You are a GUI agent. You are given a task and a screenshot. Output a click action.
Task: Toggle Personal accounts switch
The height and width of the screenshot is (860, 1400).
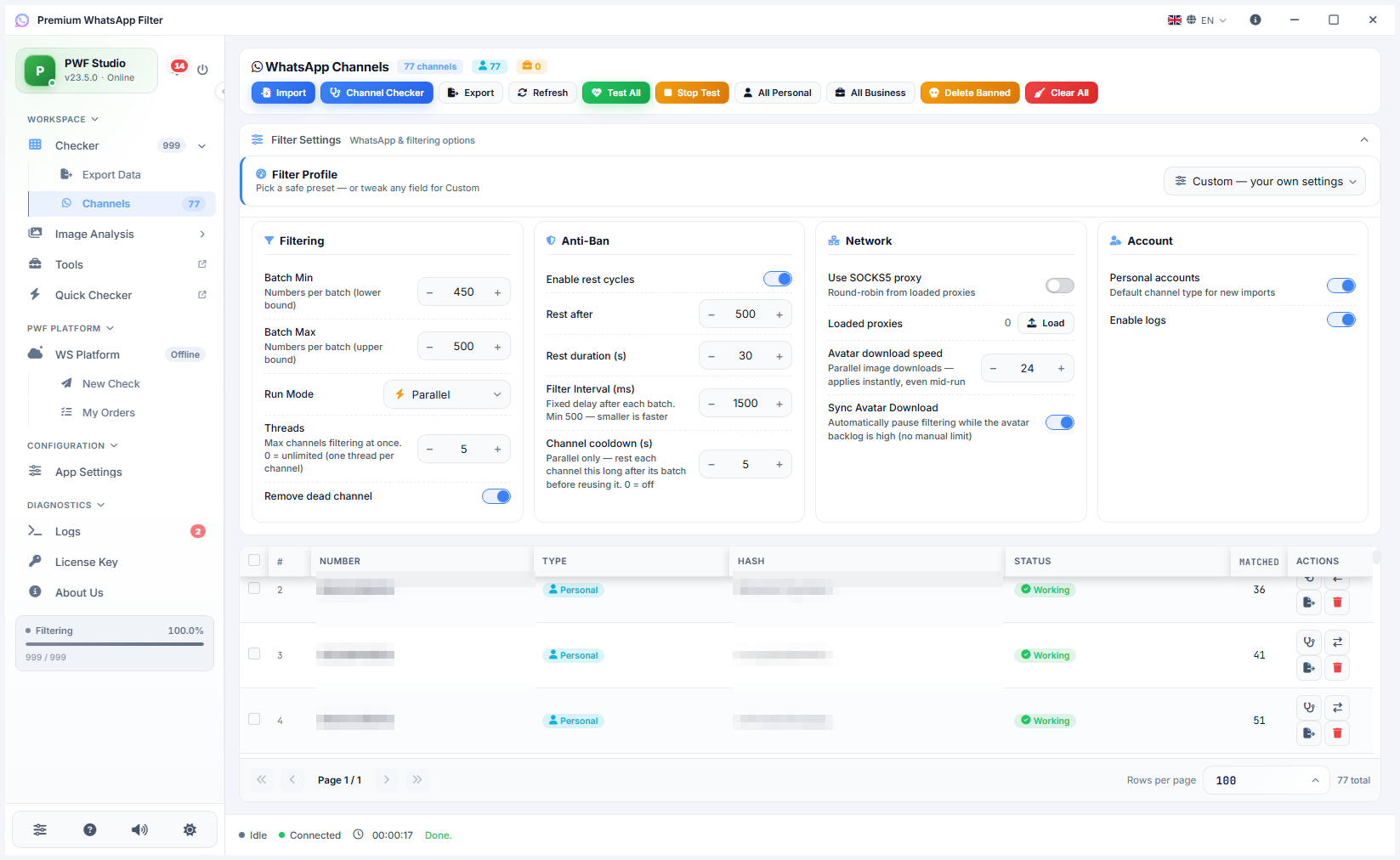pyautogui.click(x=1341, y=286)
